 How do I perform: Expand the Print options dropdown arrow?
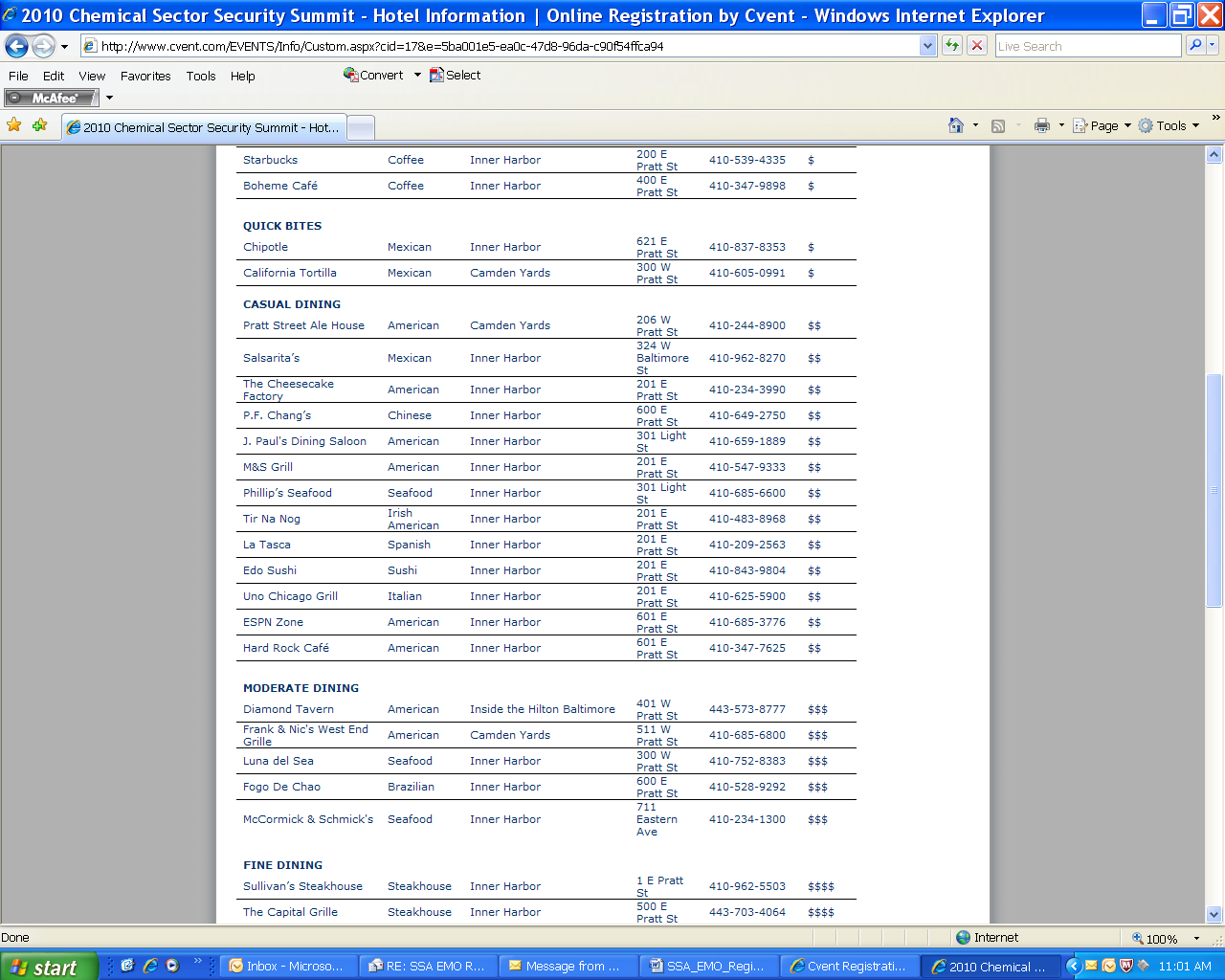point(1061,125)
